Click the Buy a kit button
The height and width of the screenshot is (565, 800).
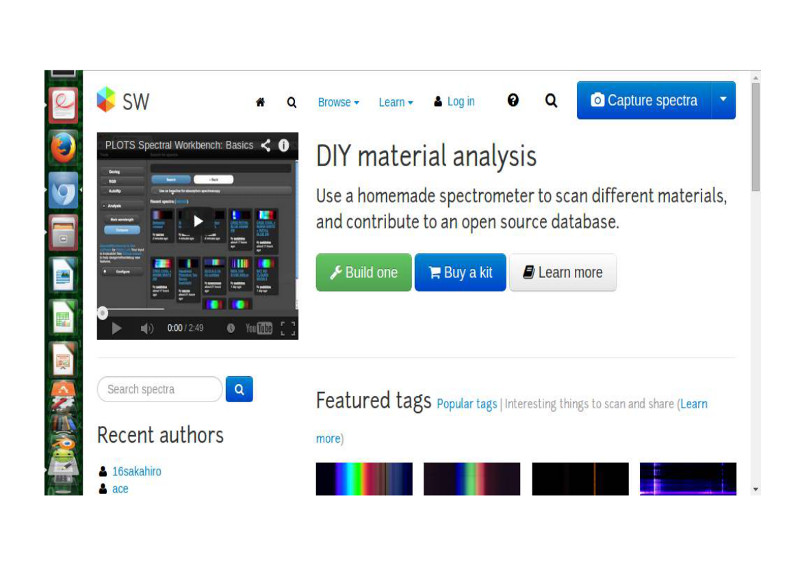[460, 272]
